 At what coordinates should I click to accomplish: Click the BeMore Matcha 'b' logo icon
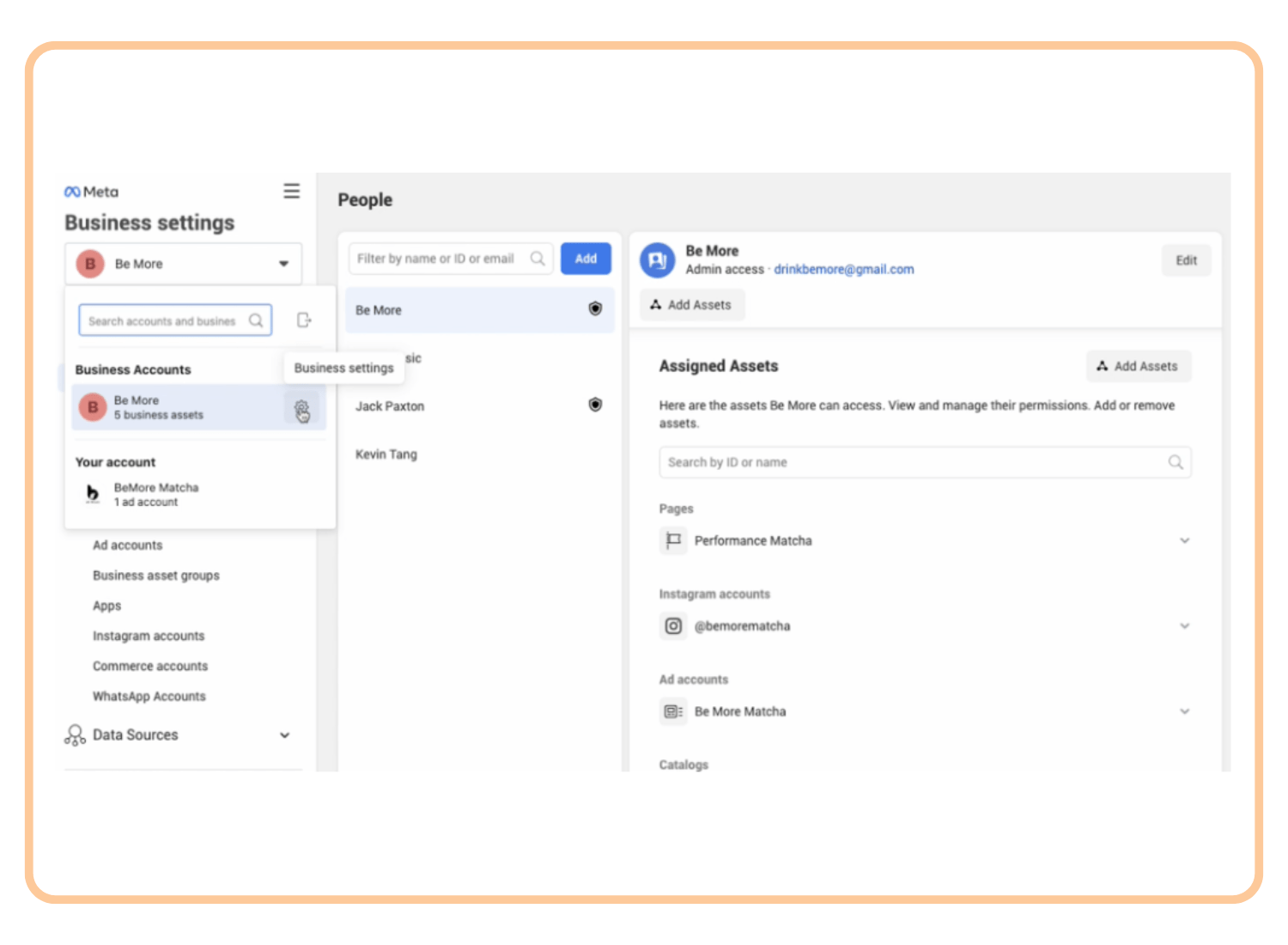[93, 494]
